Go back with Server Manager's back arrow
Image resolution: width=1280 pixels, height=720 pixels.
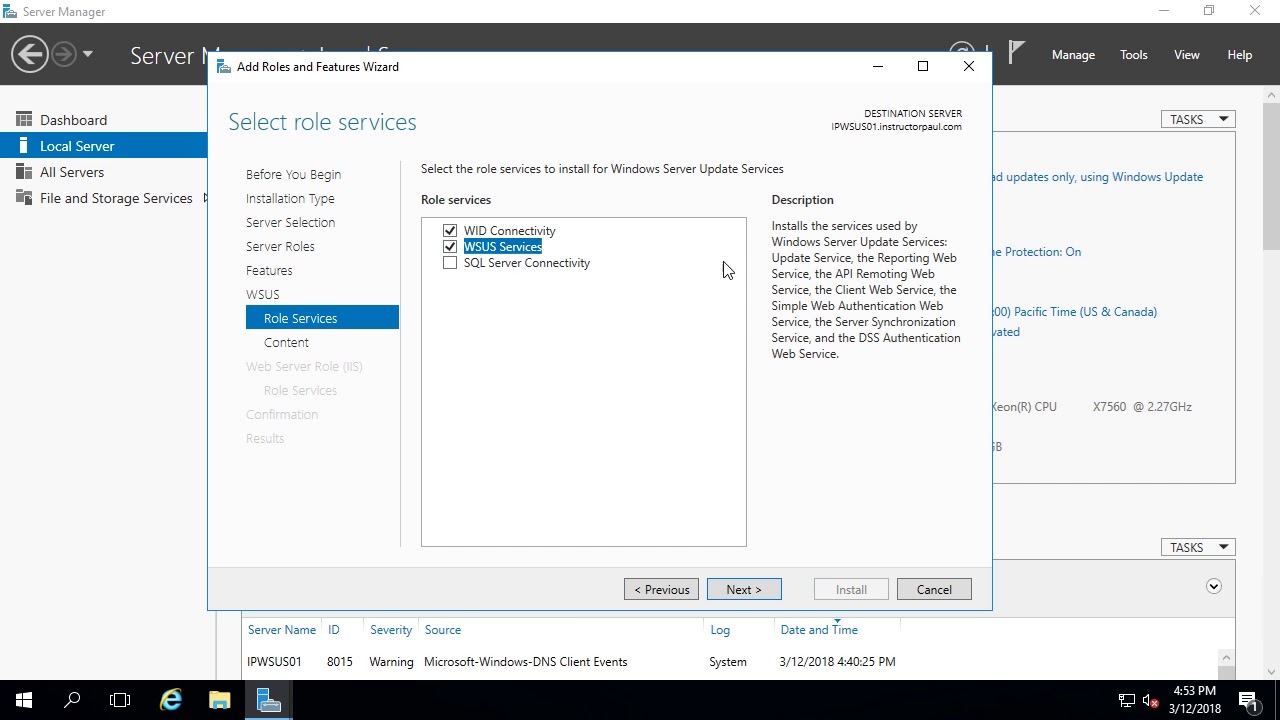30,54
